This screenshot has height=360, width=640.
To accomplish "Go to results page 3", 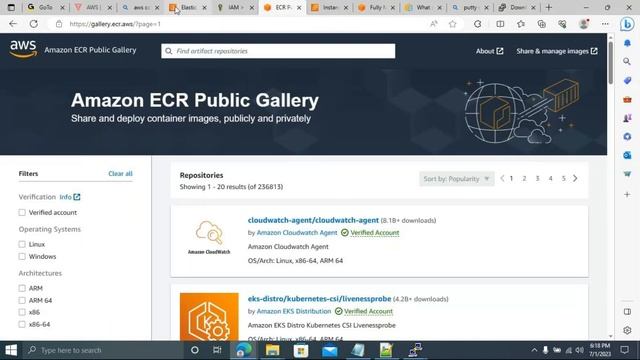I will tap(538, 178).
